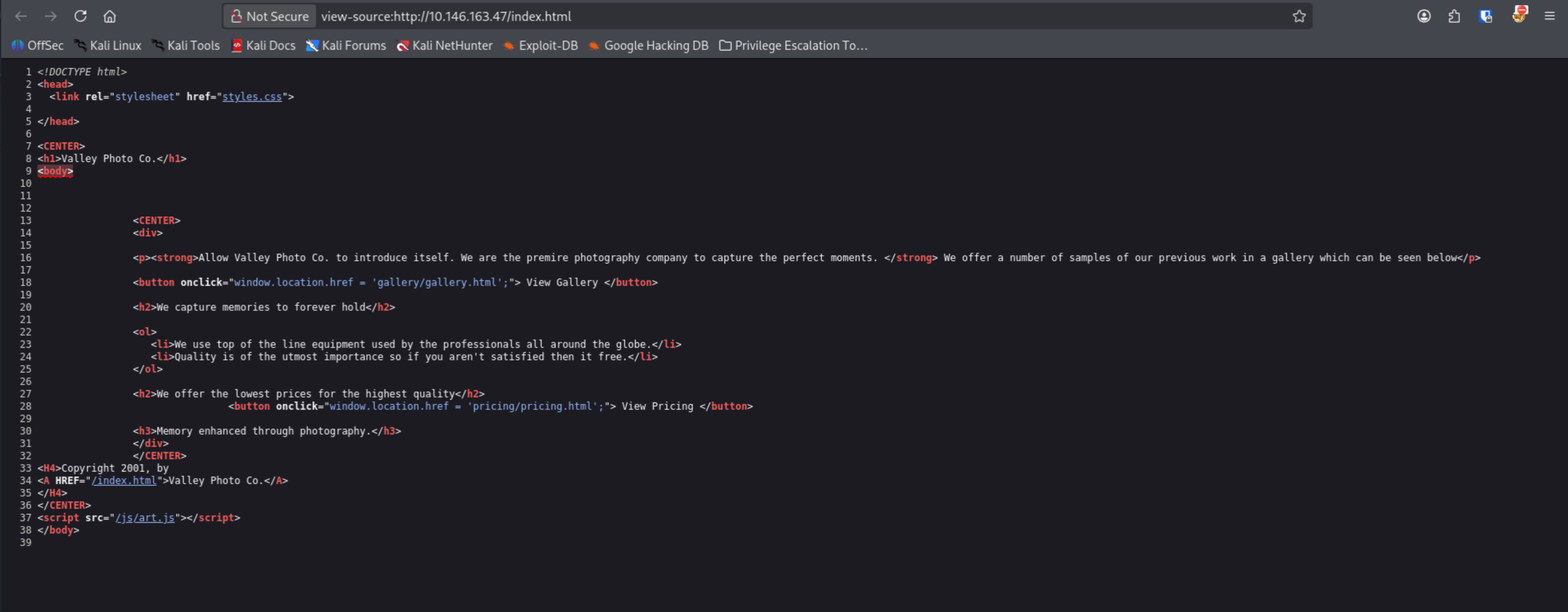The image size is (1568, 612).
Task: Click the browser Back arrow
Action: [21, 17]
